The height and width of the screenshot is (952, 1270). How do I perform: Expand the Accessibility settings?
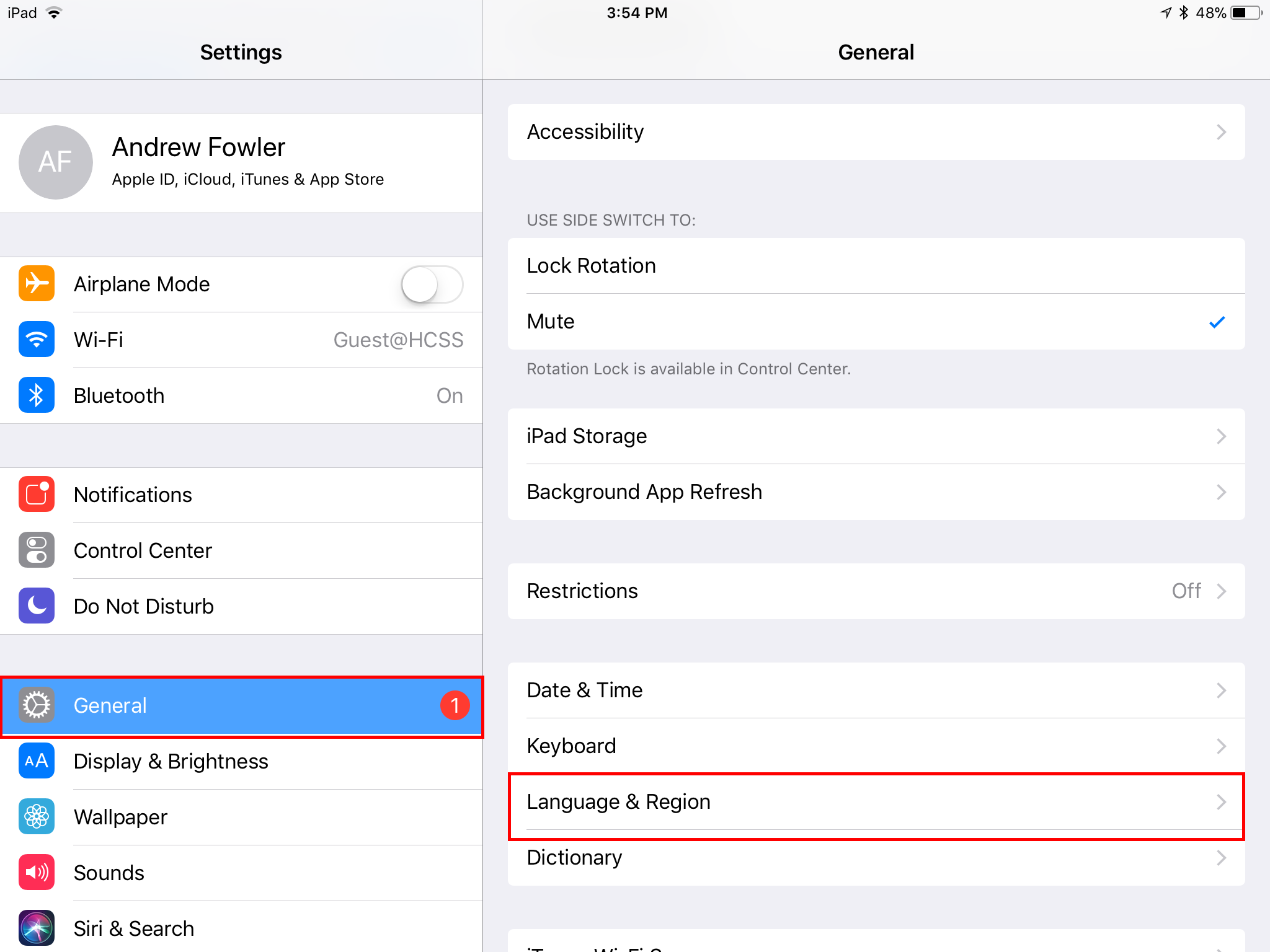pyautogui.click(x=876, y=132)
